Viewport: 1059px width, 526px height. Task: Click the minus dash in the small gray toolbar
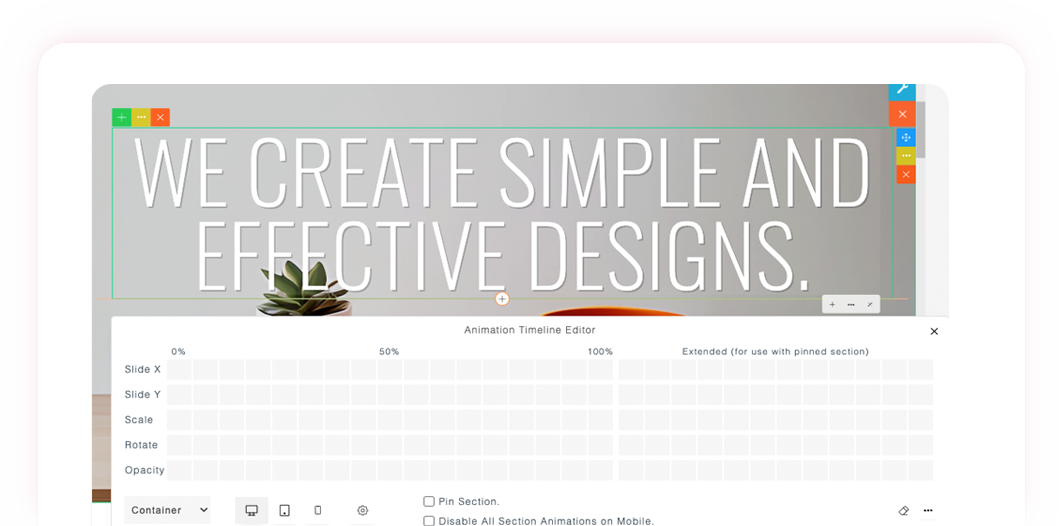click(x=851, y=305)
